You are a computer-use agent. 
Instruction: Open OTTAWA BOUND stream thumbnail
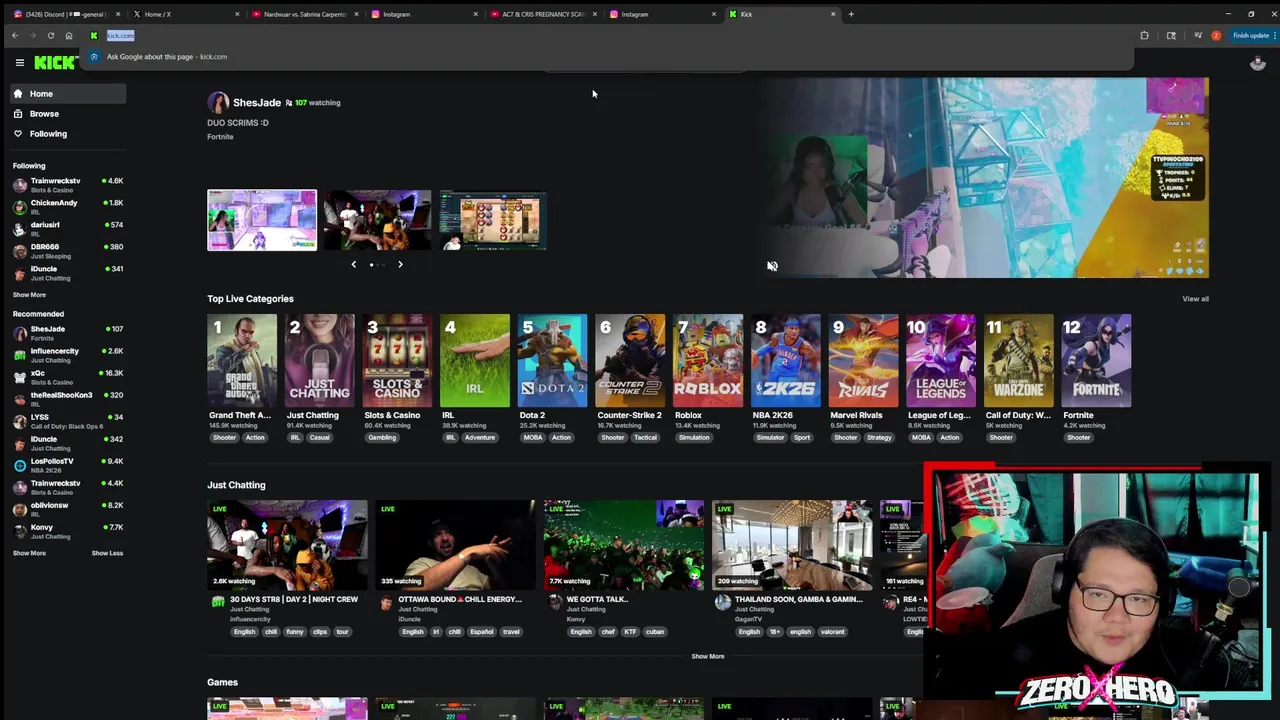coord(456,545)
